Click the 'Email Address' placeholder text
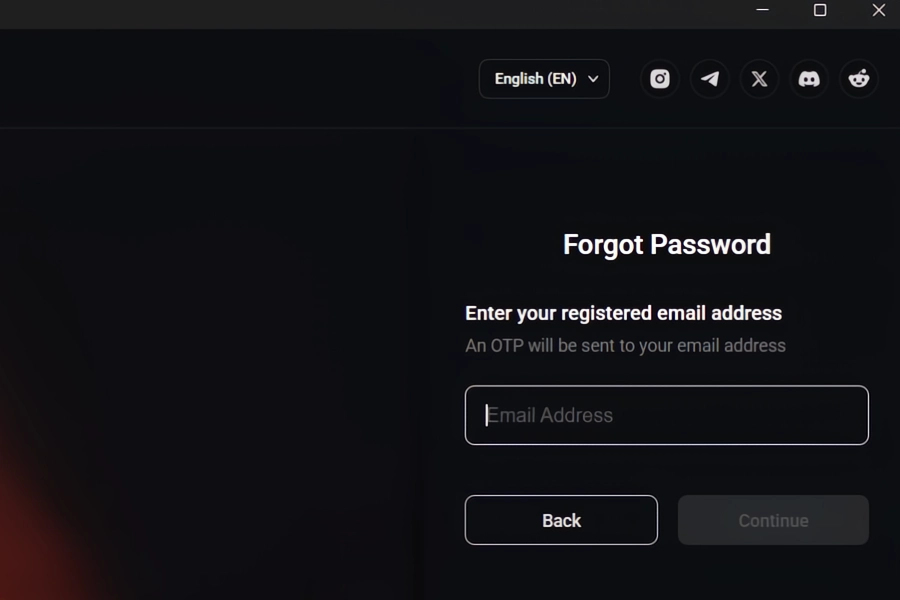The width and height of the screenshot is (900, 600). (550, 415)
